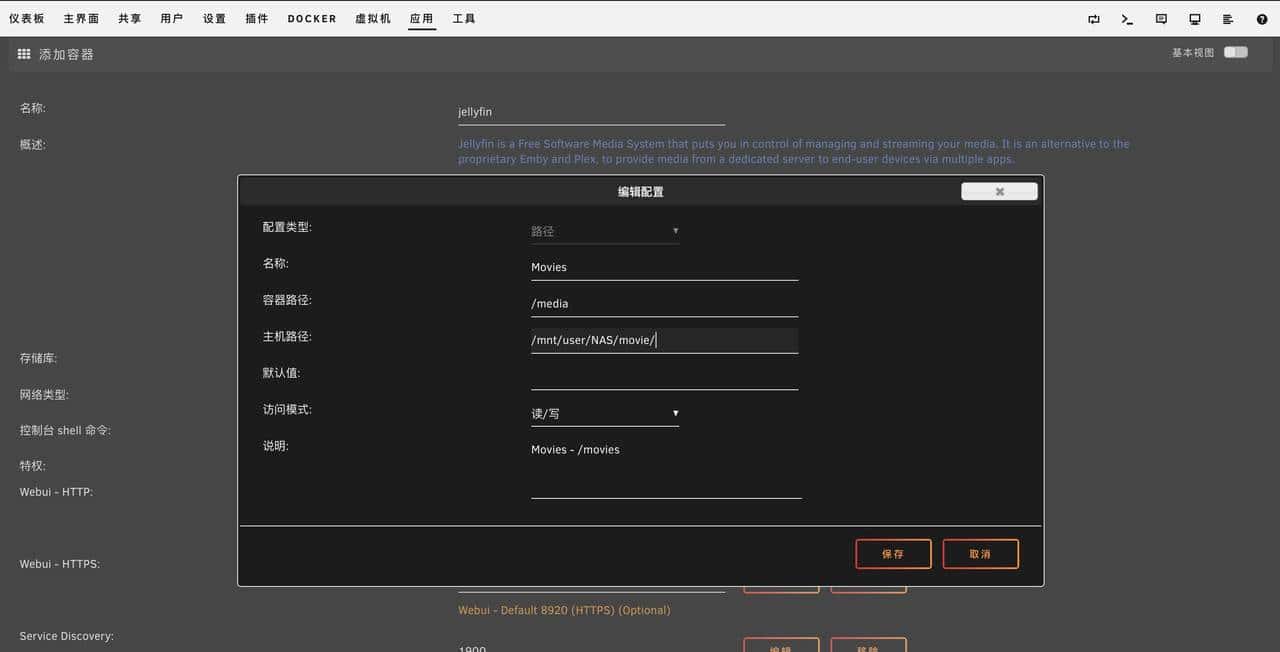Click the 保存 button
Viewport: 1280px width, 652px height.
coord(892,553)
